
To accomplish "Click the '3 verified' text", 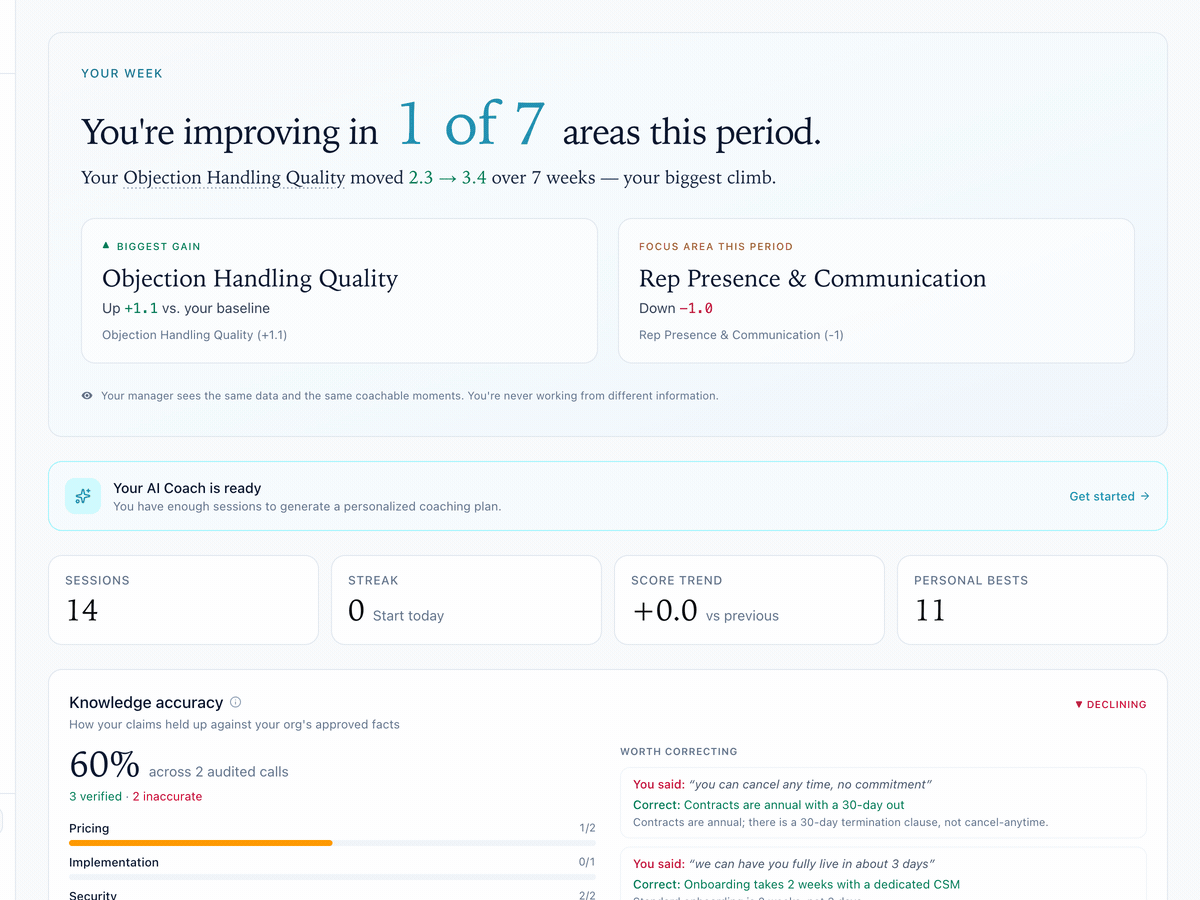I will tap(97, 797).
